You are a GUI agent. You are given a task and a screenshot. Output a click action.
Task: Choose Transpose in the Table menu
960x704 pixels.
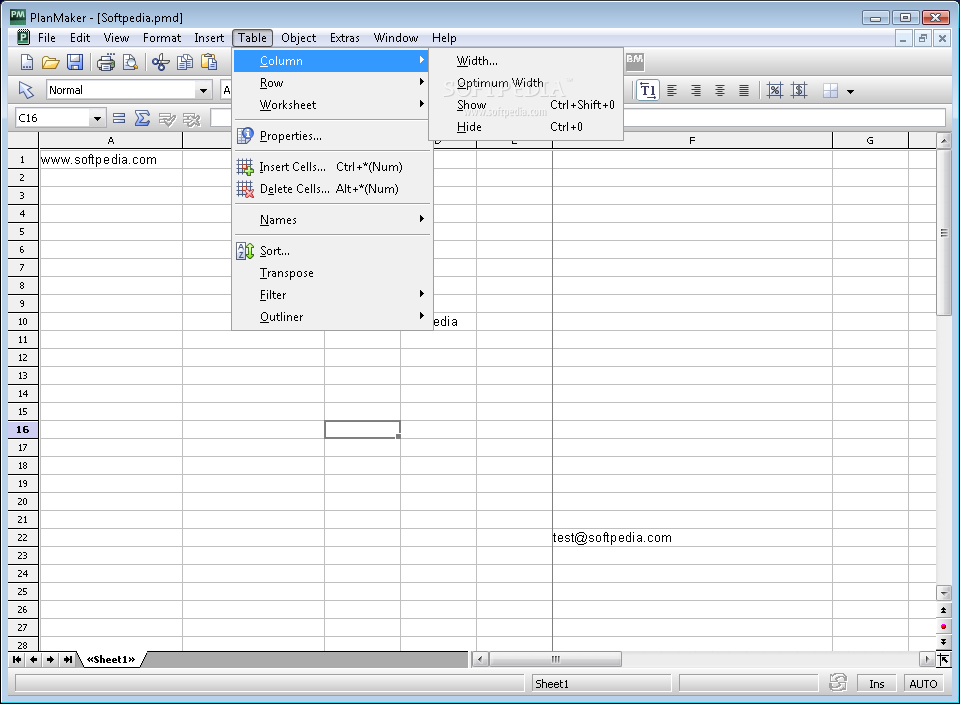point(286,273)
